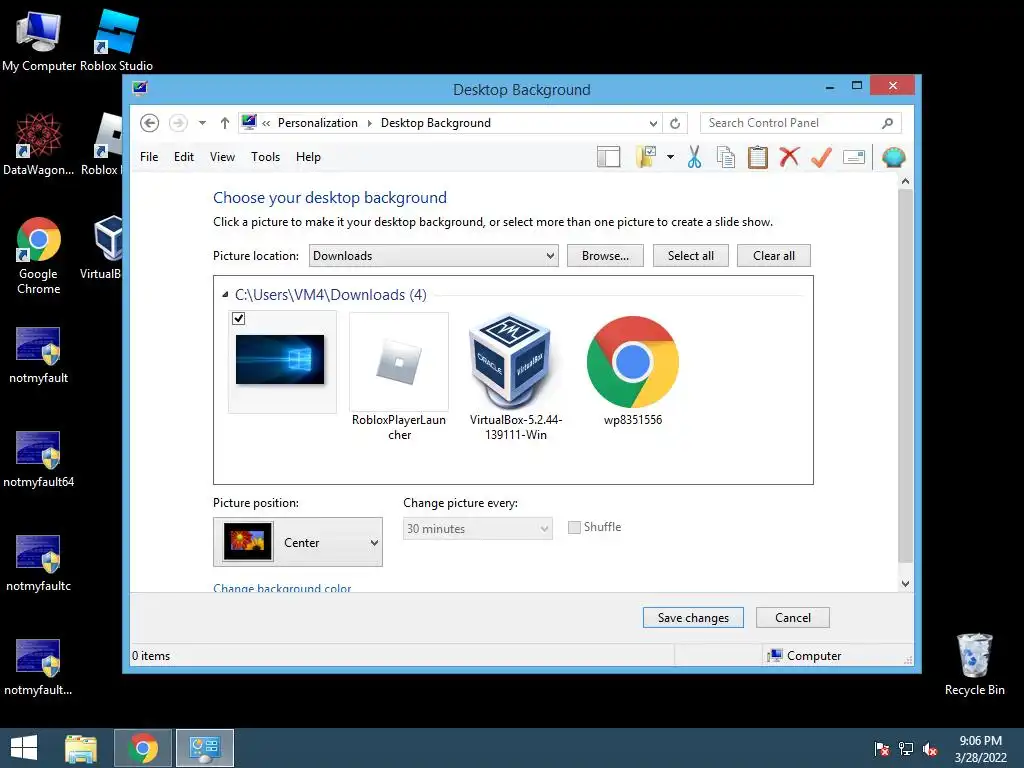Click the muted volume tray icon

click(x=930, y=749)
